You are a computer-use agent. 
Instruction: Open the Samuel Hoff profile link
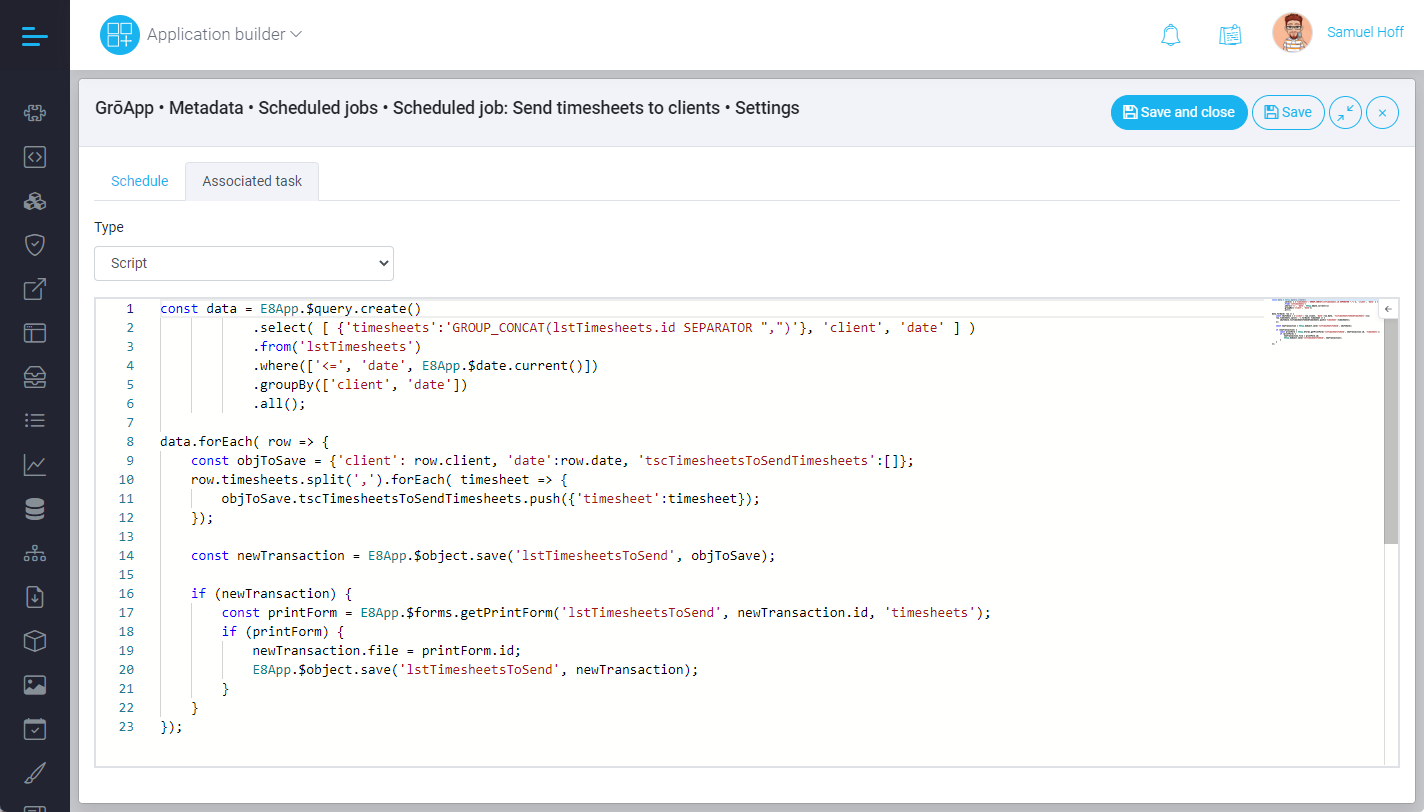coord(1365,32)
